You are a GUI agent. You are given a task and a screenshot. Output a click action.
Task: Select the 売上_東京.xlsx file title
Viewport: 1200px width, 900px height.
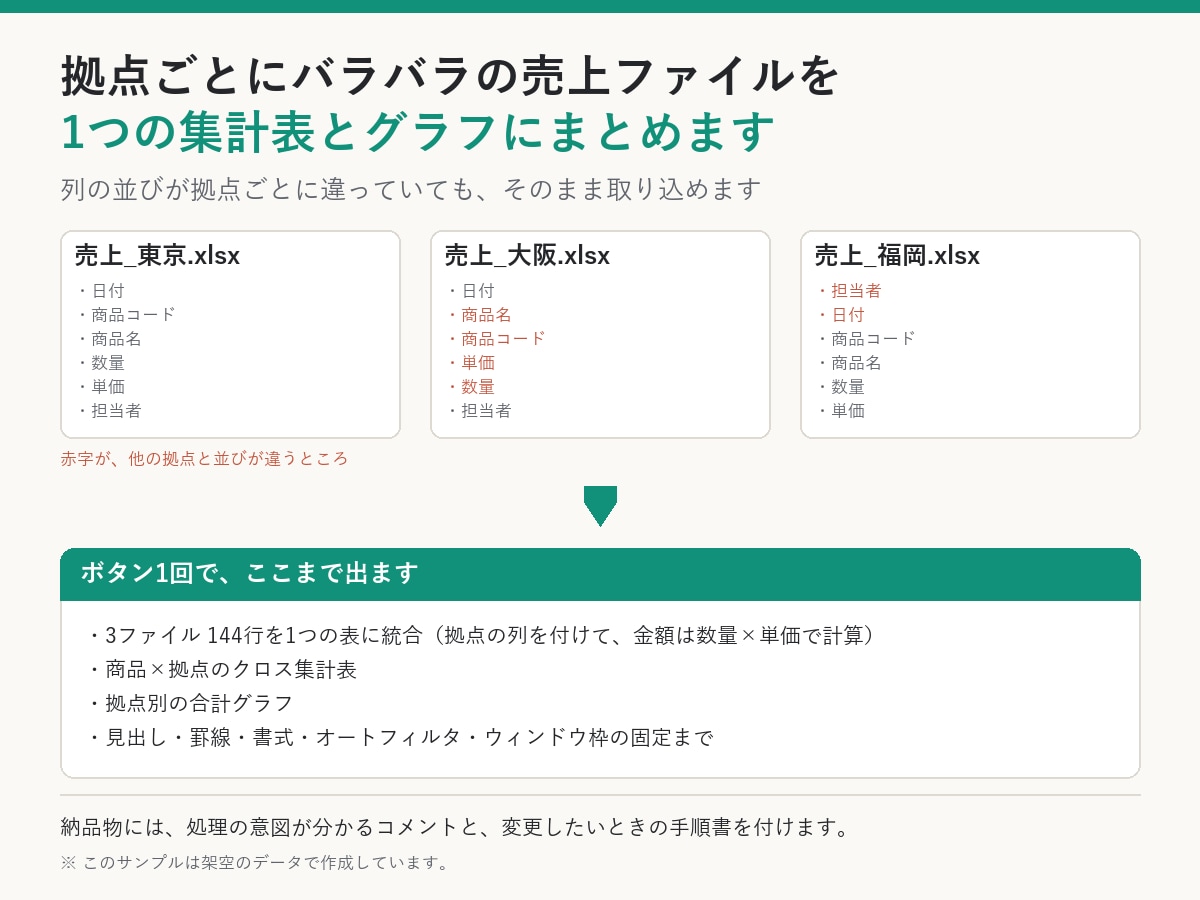[x=157, y=256]
